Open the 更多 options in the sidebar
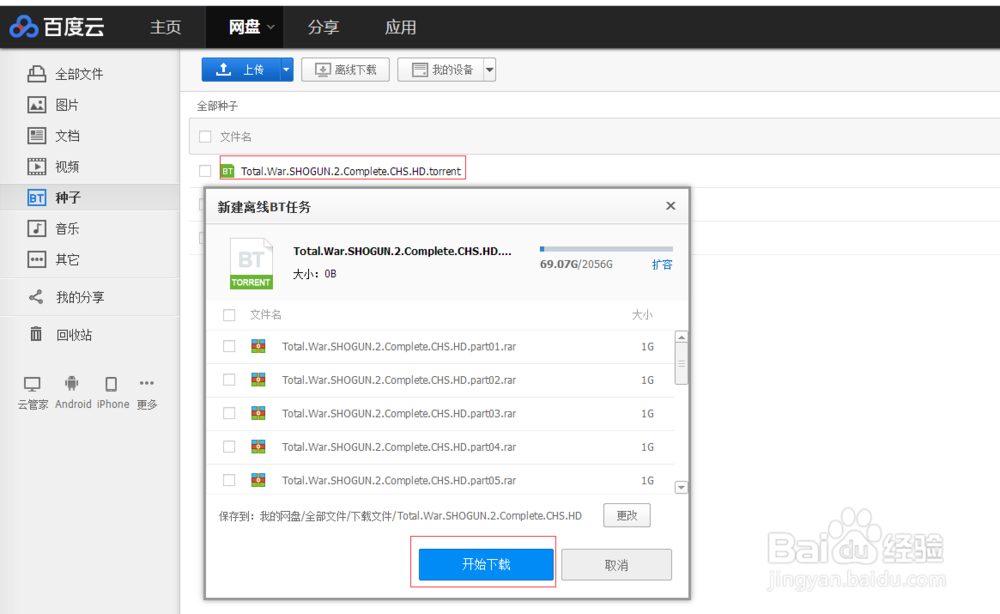Viewport: 1000px width, 614px height. tap(147, 383)
